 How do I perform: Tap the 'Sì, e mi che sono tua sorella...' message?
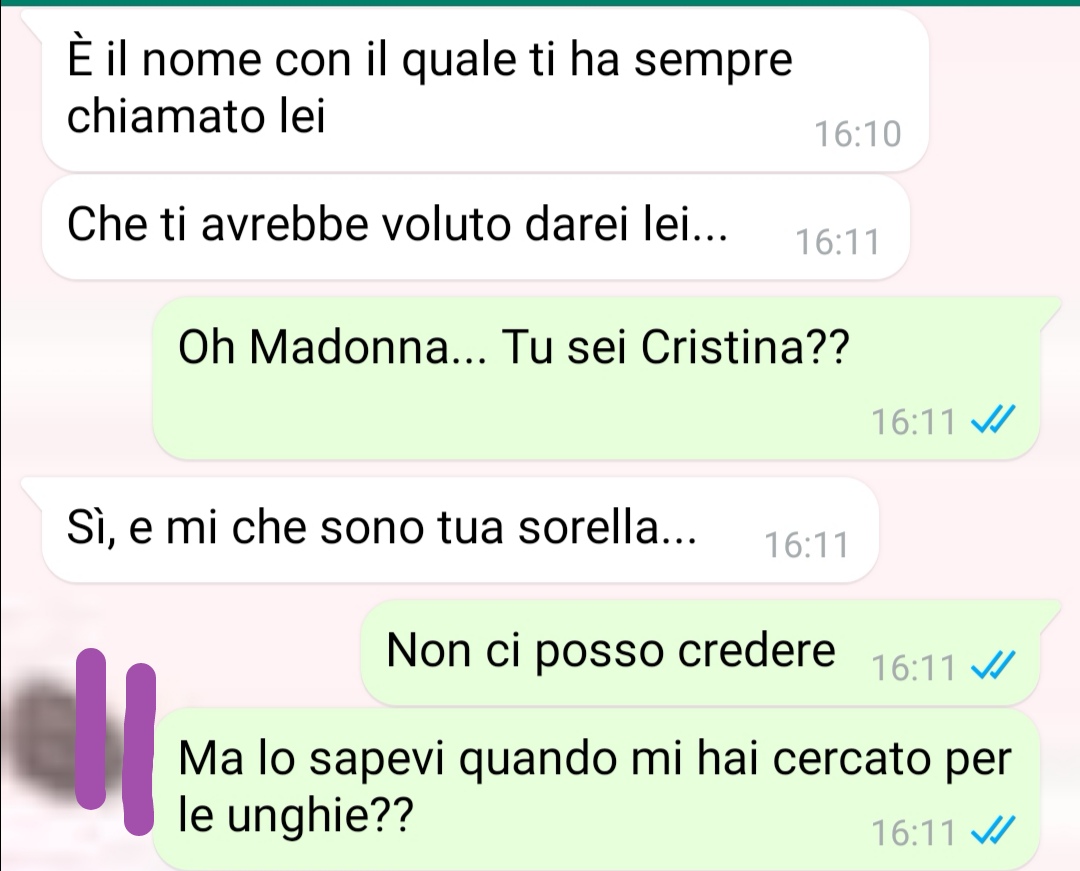click(x=460, y=530)
